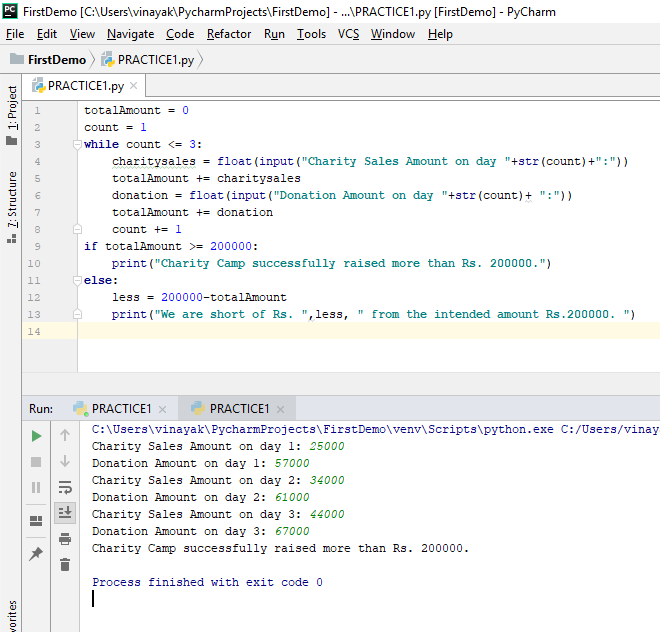The width and height of the screenshot is (660, 632).
Task: Click gutter line number 9
Action: click(x=37, y=247)
